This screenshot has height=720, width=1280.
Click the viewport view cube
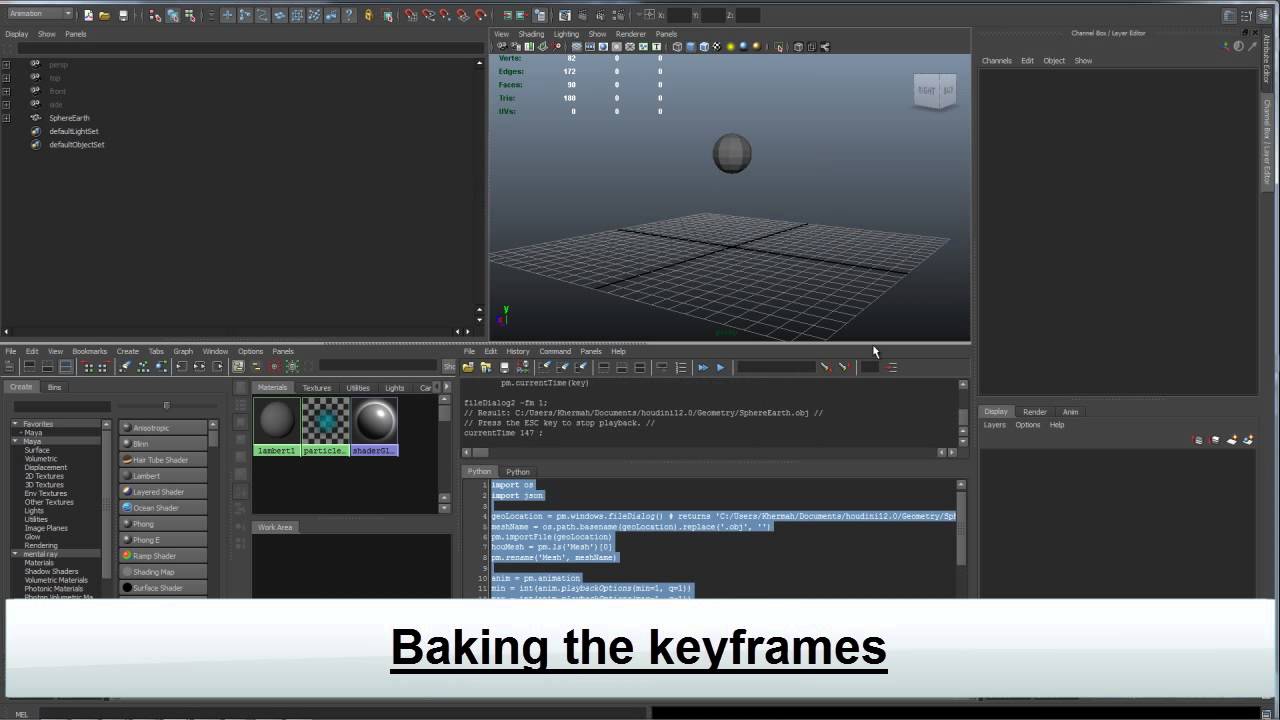point(934,91)
